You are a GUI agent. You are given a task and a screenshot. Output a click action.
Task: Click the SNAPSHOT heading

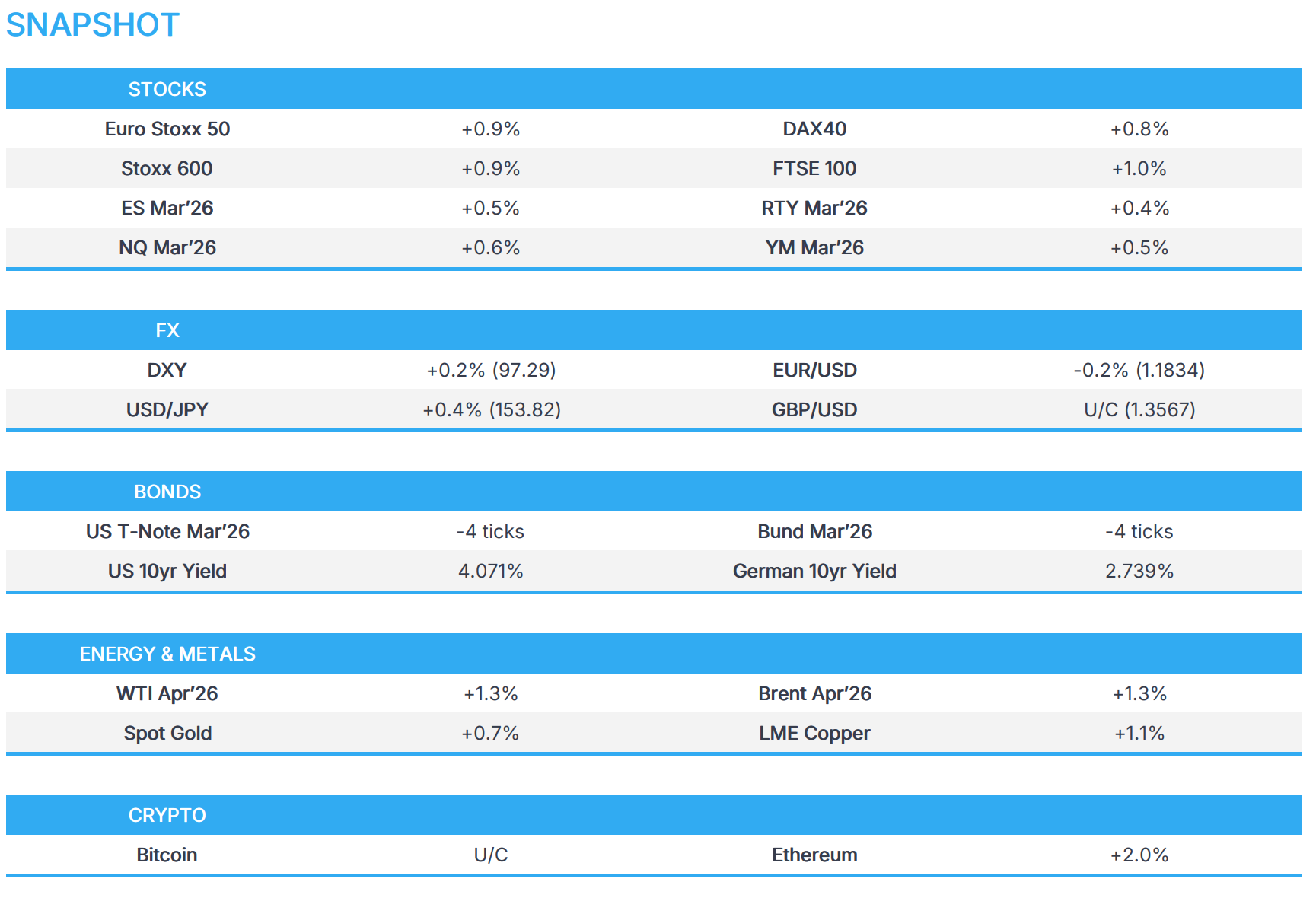92,25
